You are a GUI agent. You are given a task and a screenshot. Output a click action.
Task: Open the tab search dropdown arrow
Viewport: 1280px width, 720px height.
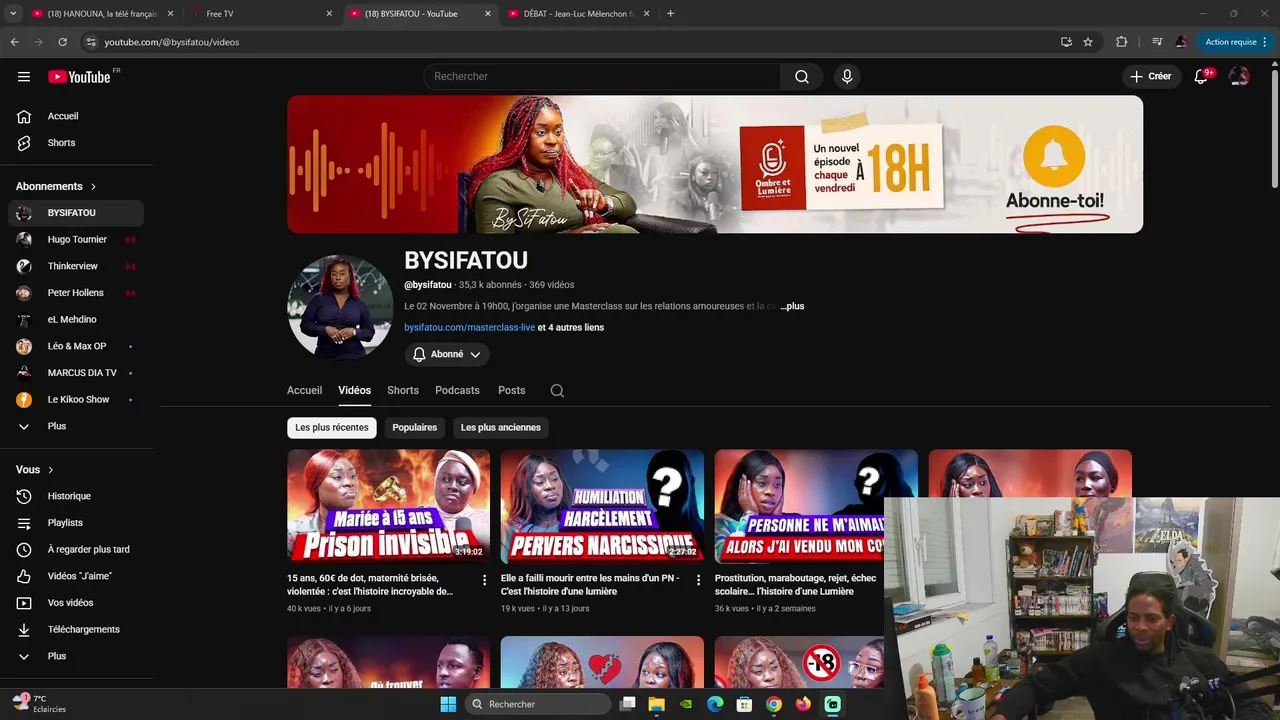point(13,14)
